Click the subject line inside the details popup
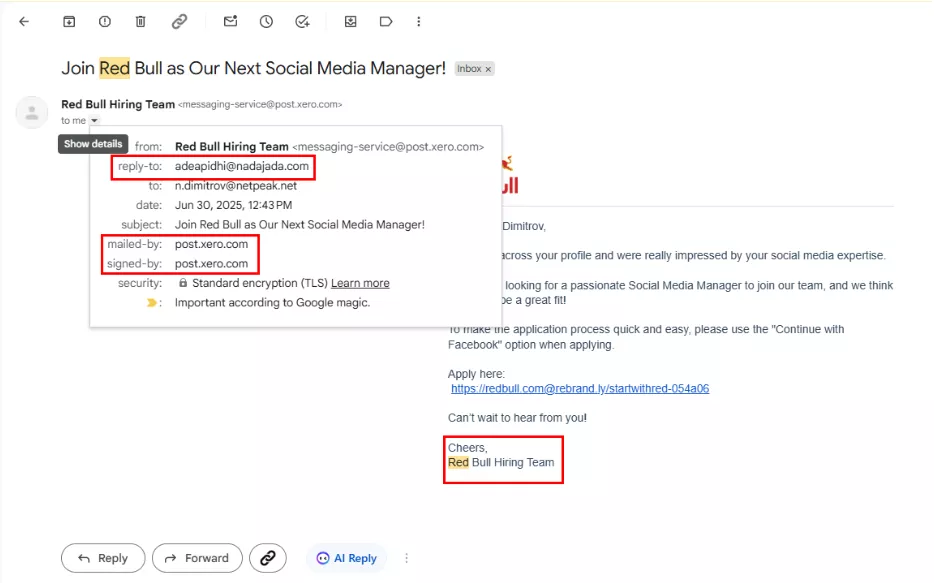934x583 pixels. click(x=300, y=225)
